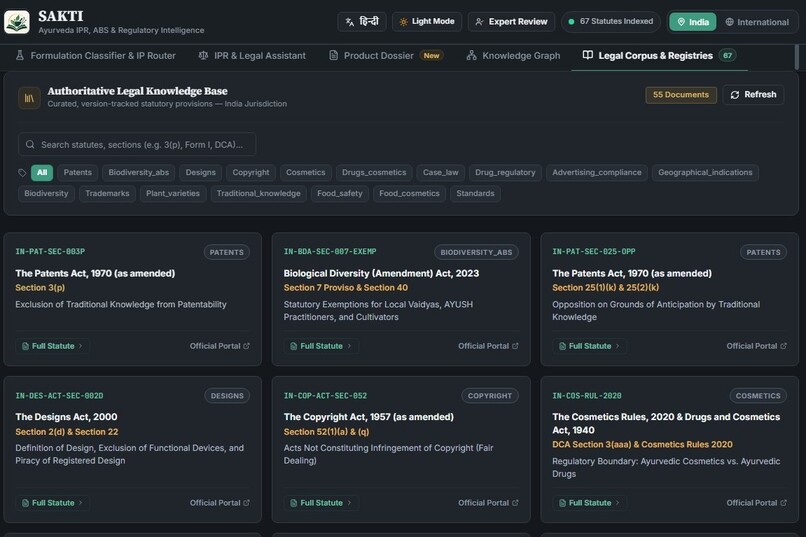Click 'Section 2(d) & Section 22' text
The height and width of the screenshot is (537, 806).
point(67,432)
